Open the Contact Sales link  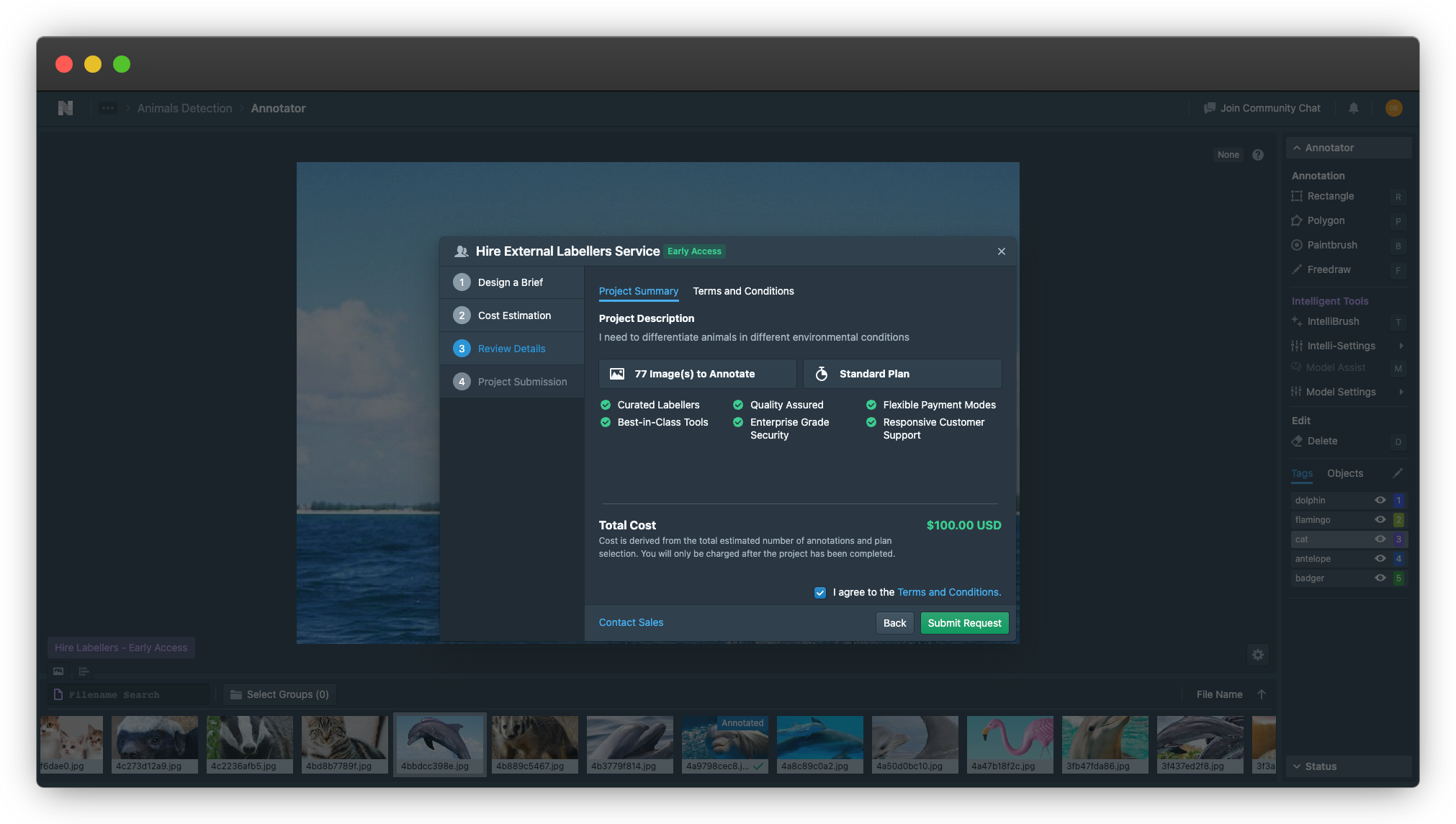[631, 622]
